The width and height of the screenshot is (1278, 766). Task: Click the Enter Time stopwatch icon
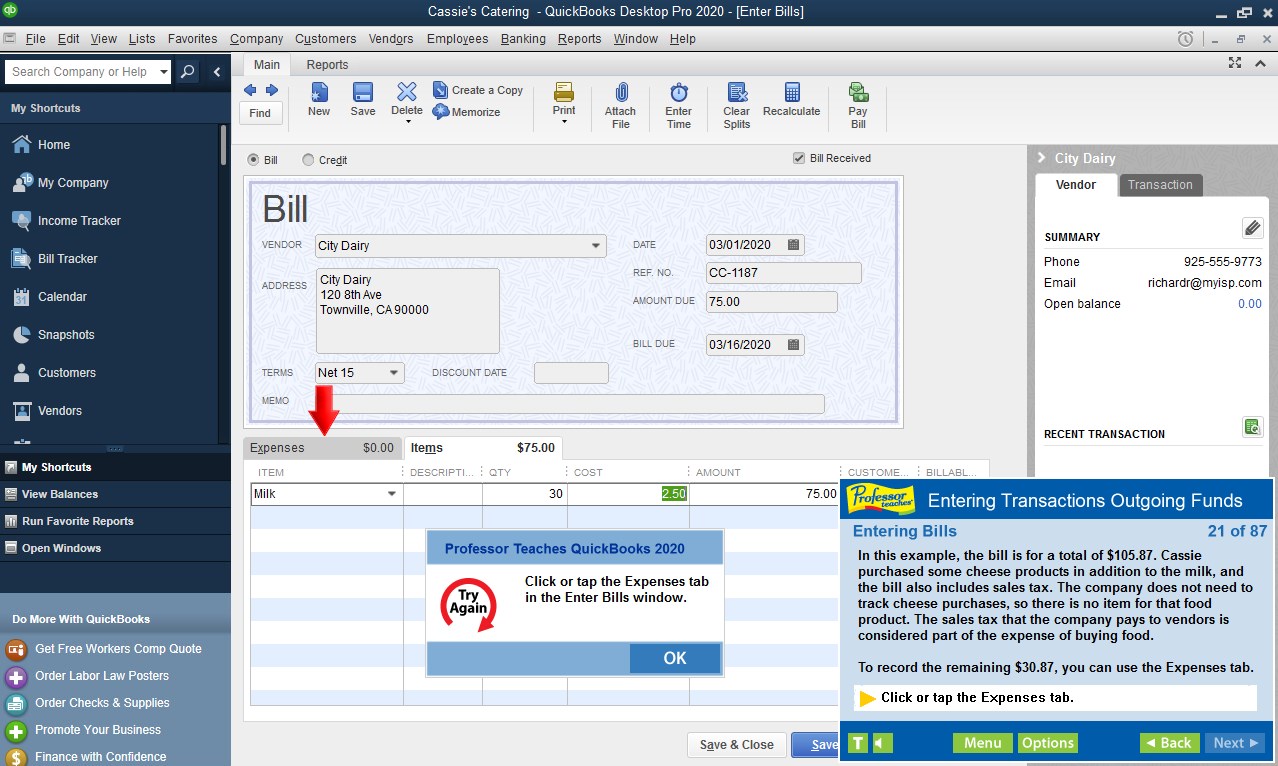(679, 92)
